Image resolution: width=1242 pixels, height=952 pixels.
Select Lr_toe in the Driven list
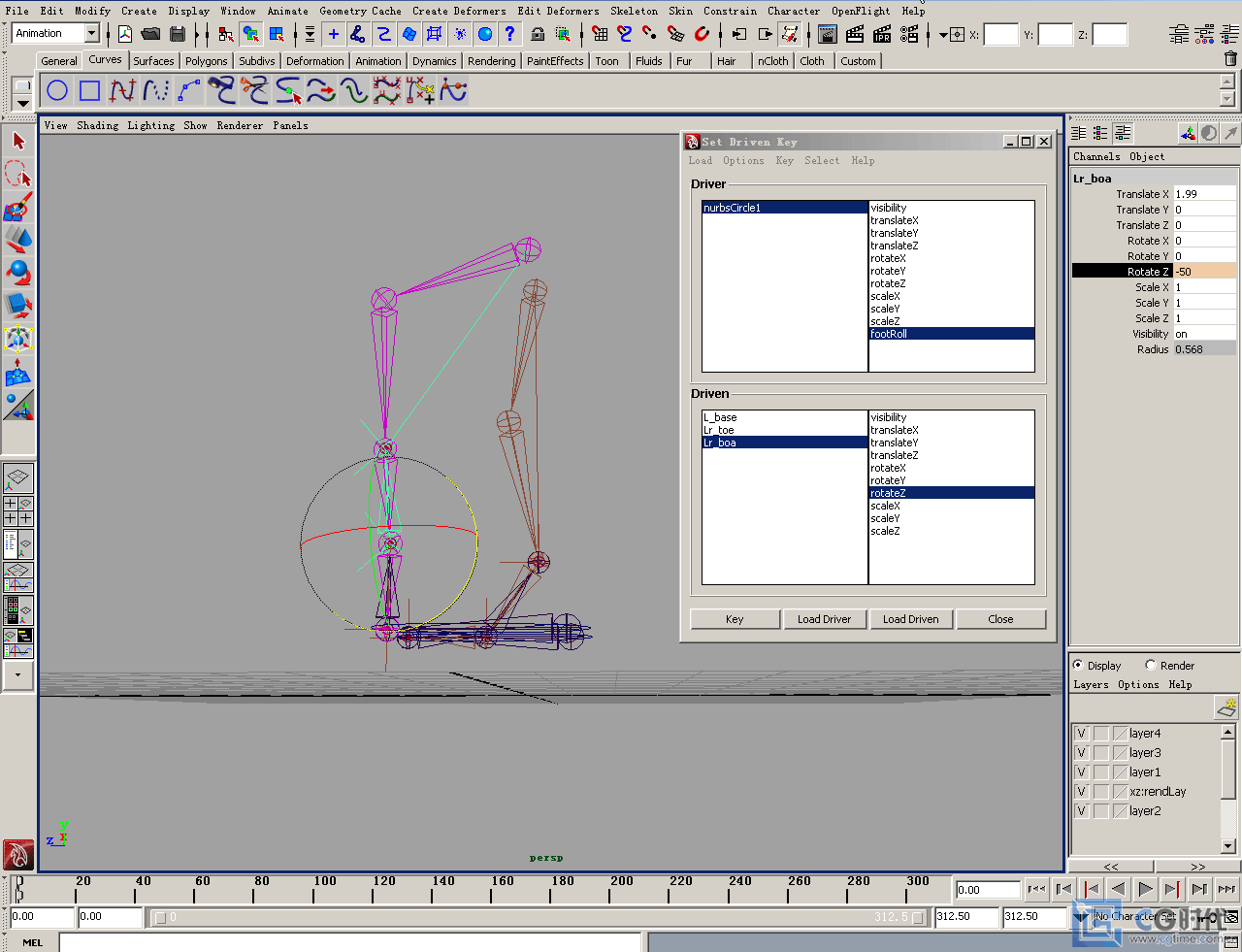pyautogui.click(x=784, y=430)
